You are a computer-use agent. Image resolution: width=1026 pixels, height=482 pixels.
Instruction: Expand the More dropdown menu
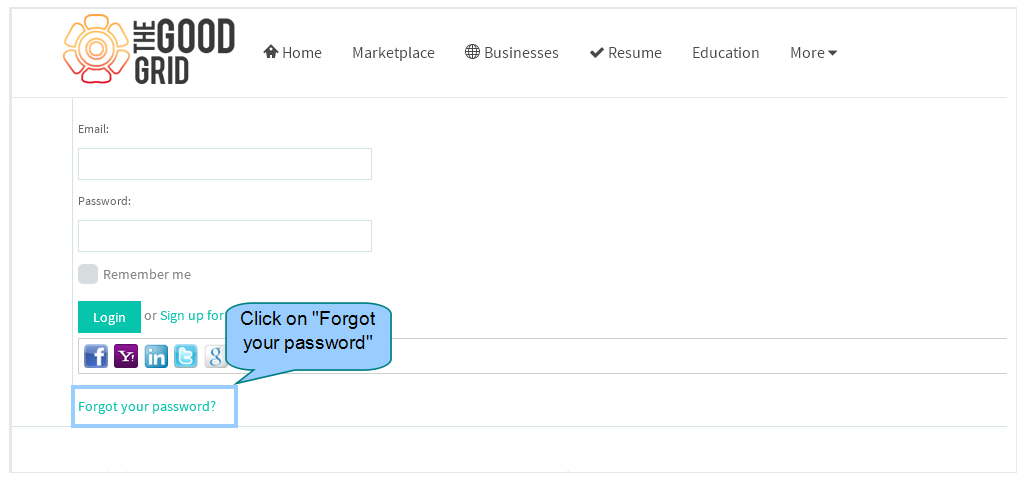pos(813,52)
